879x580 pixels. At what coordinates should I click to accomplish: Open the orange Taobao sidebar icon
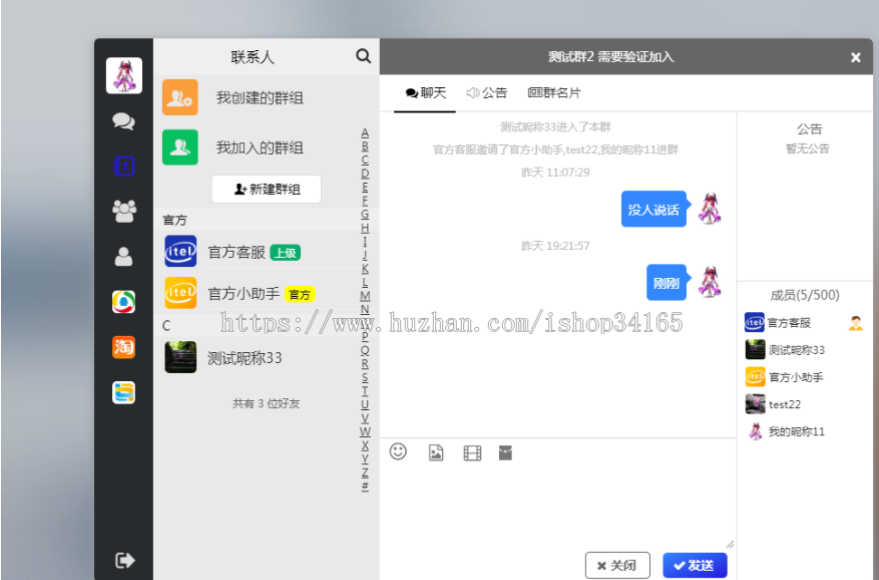point(124,347)
